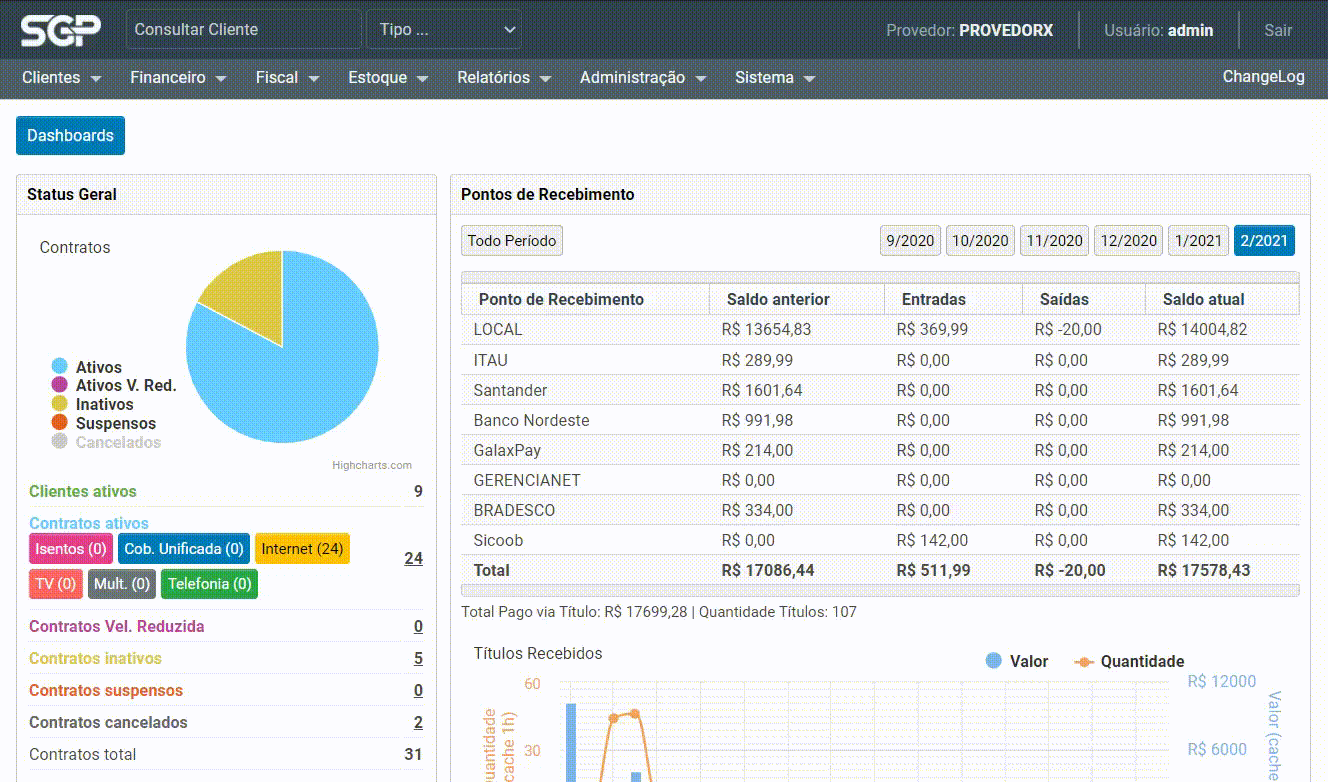1328x782 pixels.
Task: Open the Clientes menu
Action: coord(61,78)
